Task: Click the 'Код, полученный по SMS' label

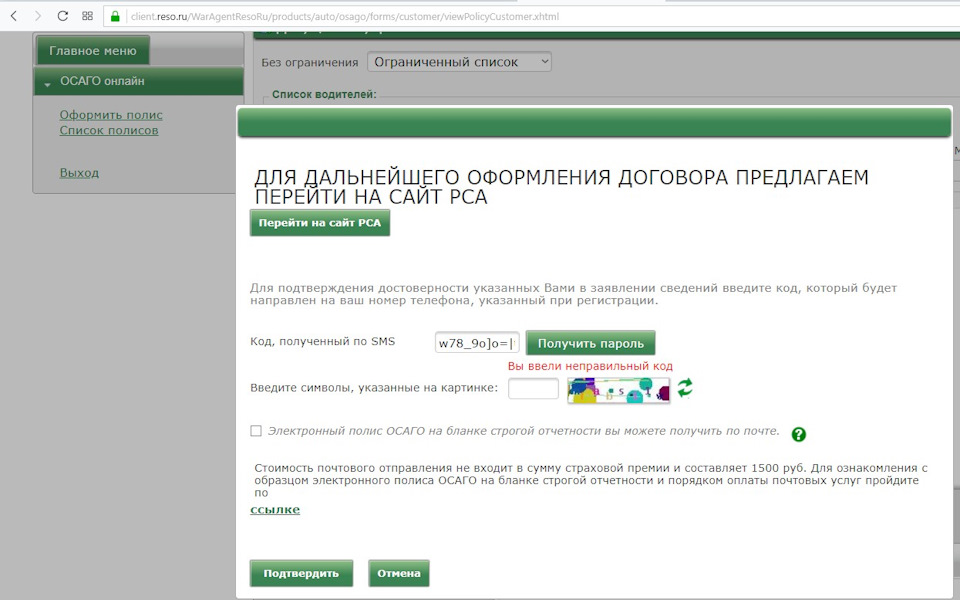Action: (323, 342)
